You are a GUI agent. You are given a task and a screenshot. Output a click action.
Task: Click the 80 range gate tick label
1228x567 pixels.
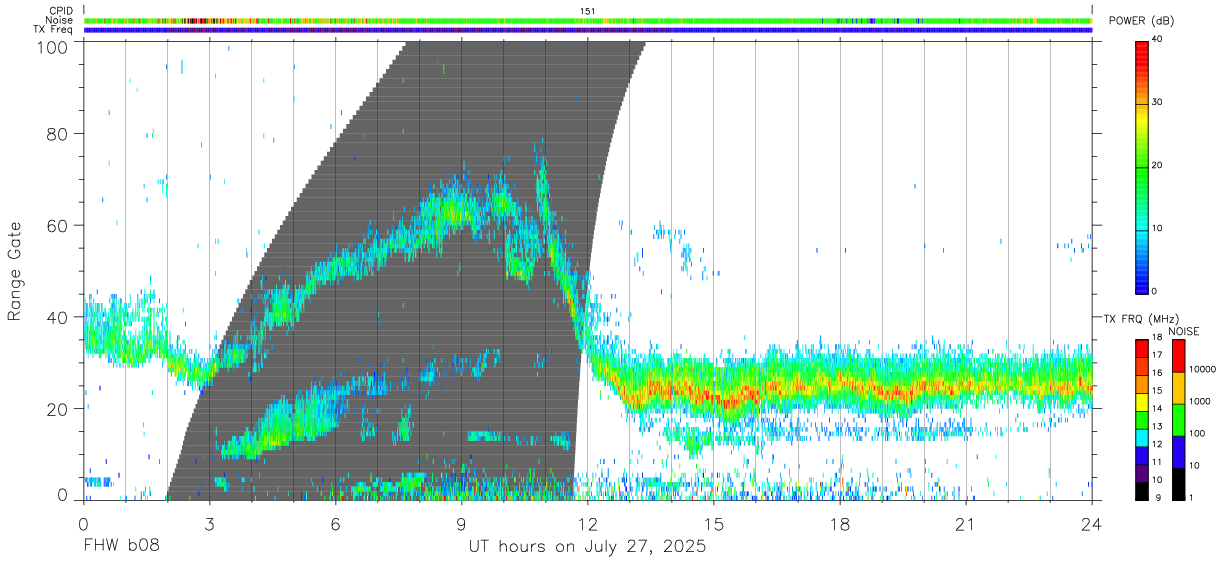58,133
